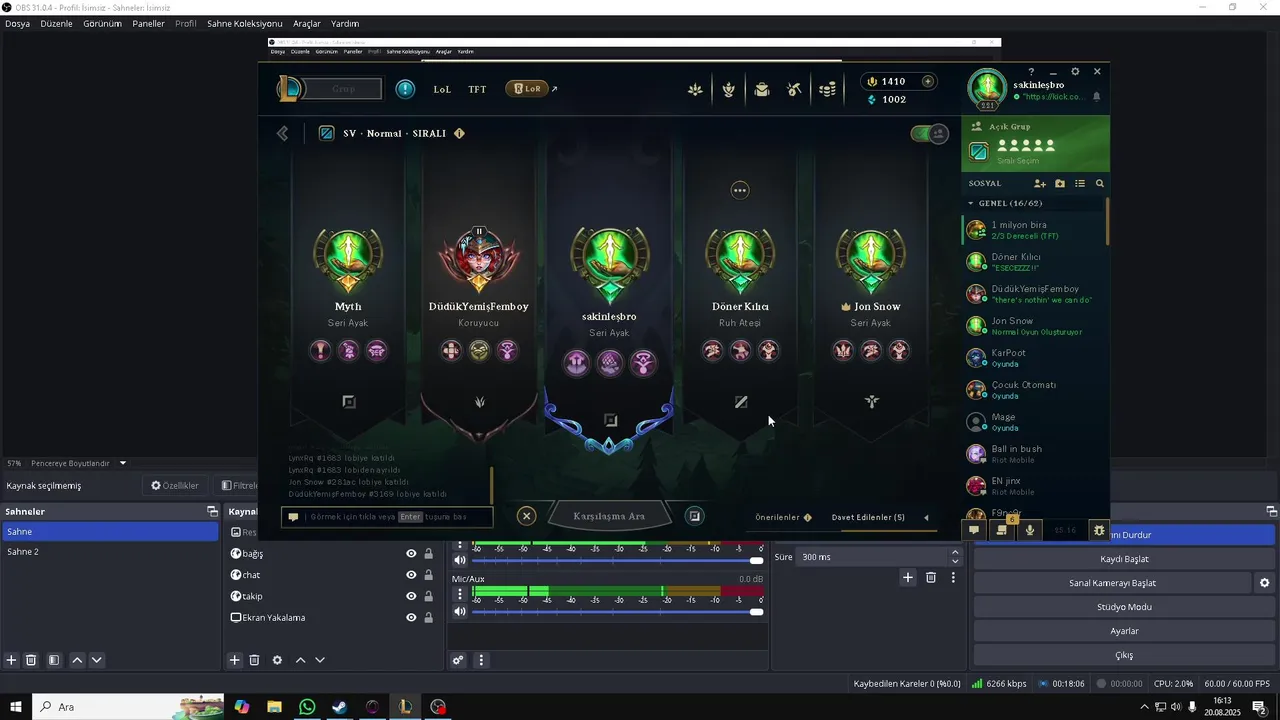The image size is (1280, 720).
Task: Click the Özellikler button
Action: coord(175,486)
